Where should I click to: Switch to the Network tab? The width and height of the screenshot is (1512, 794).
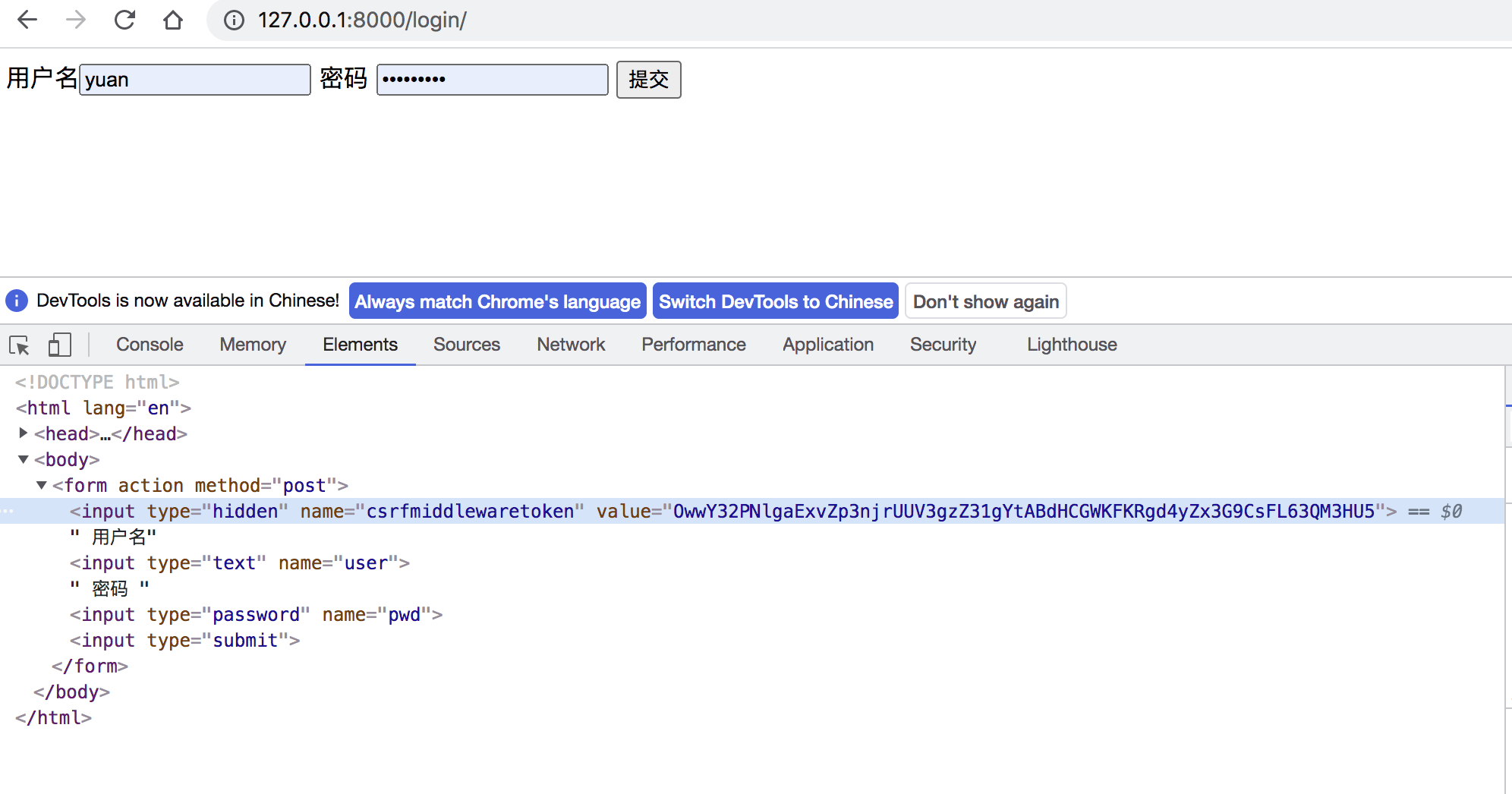(571, 345)
